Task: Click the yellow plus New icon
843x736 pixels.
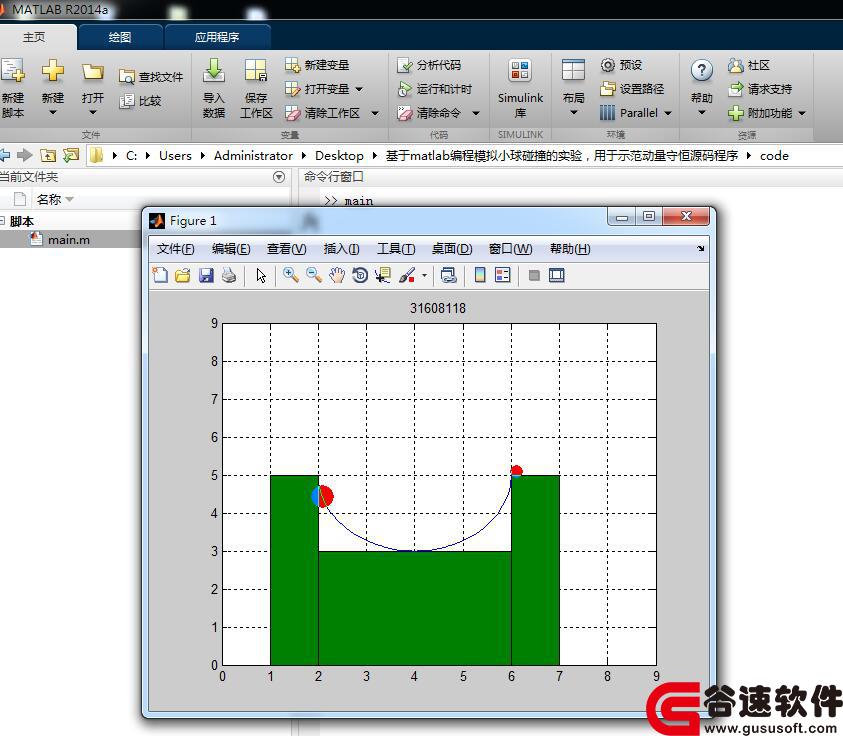Action: tap(53, 70)
